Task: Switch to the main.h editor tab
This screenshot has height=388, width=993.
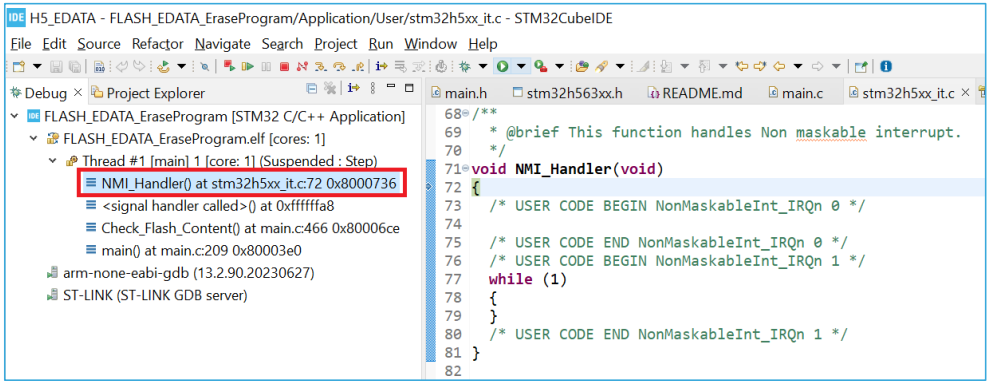Action: tap(459, 93)
